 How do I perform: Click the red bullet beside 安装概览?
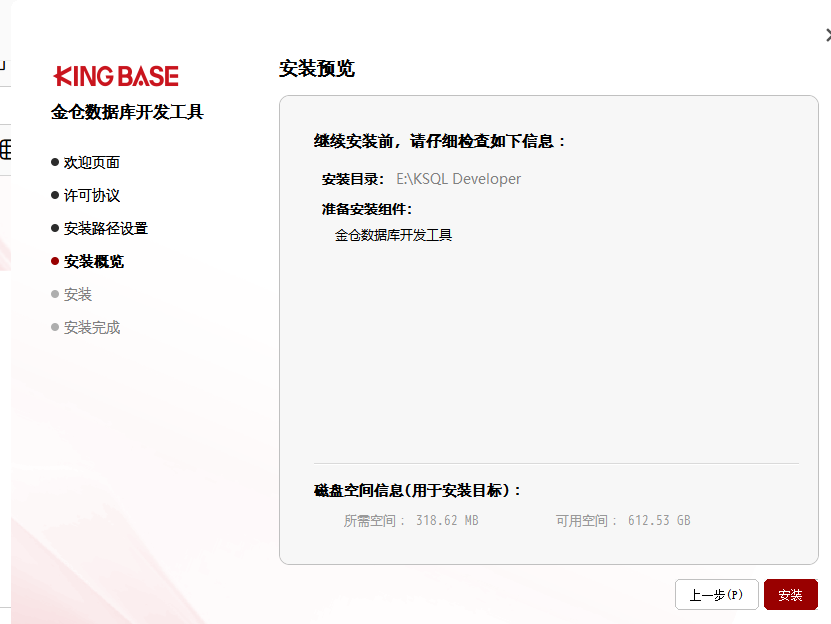click(x=55, y=261)
